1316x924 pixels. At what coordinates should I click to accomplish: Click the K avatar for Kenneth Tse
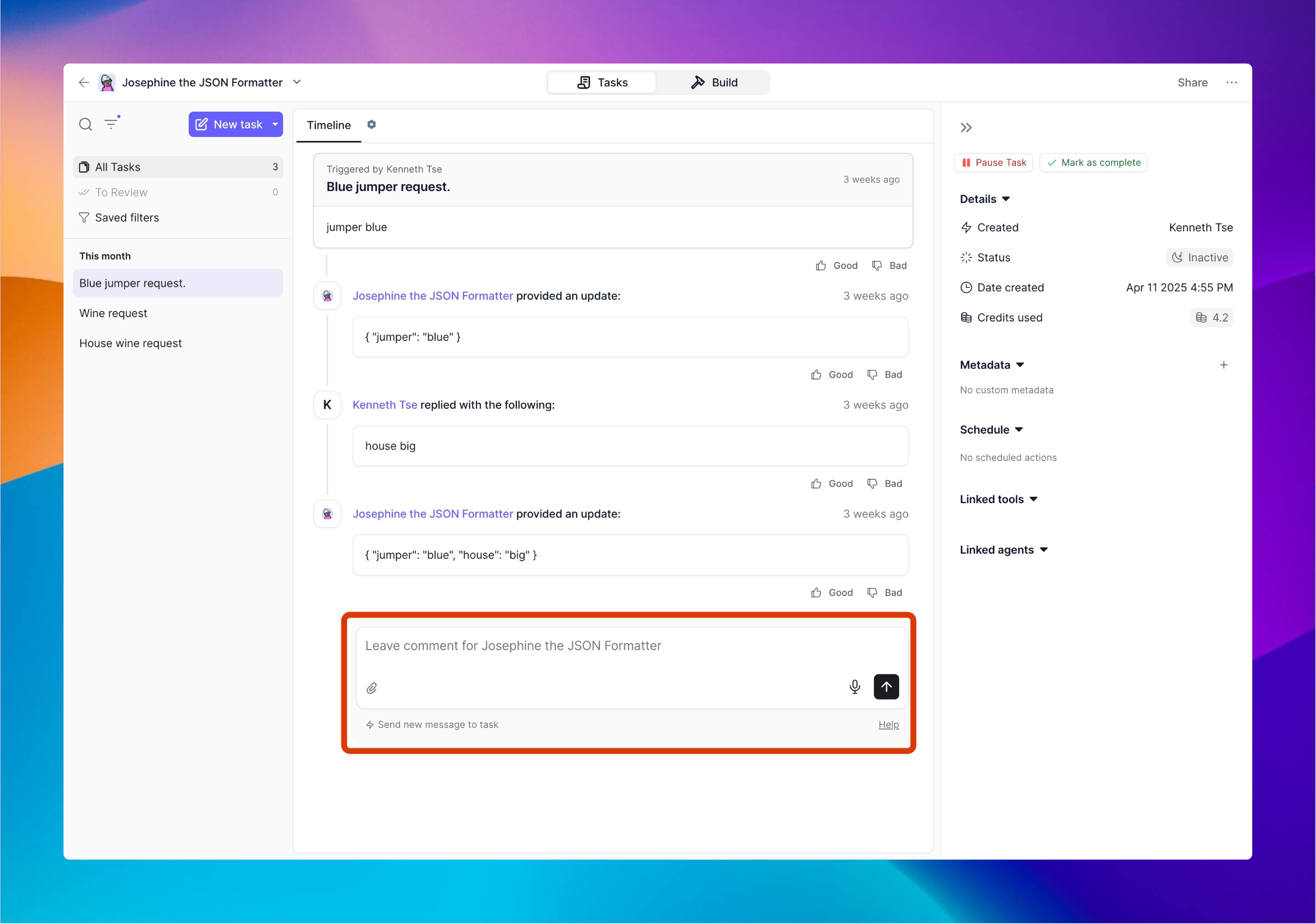pyautogui.click(x=328, y=404)
